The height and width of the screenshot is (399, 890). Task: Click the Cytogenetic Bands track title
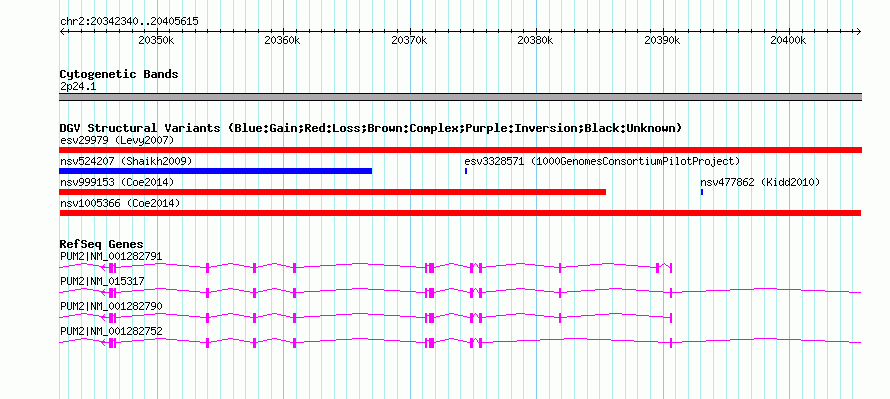pyautogui.click(x=119, y=74)
